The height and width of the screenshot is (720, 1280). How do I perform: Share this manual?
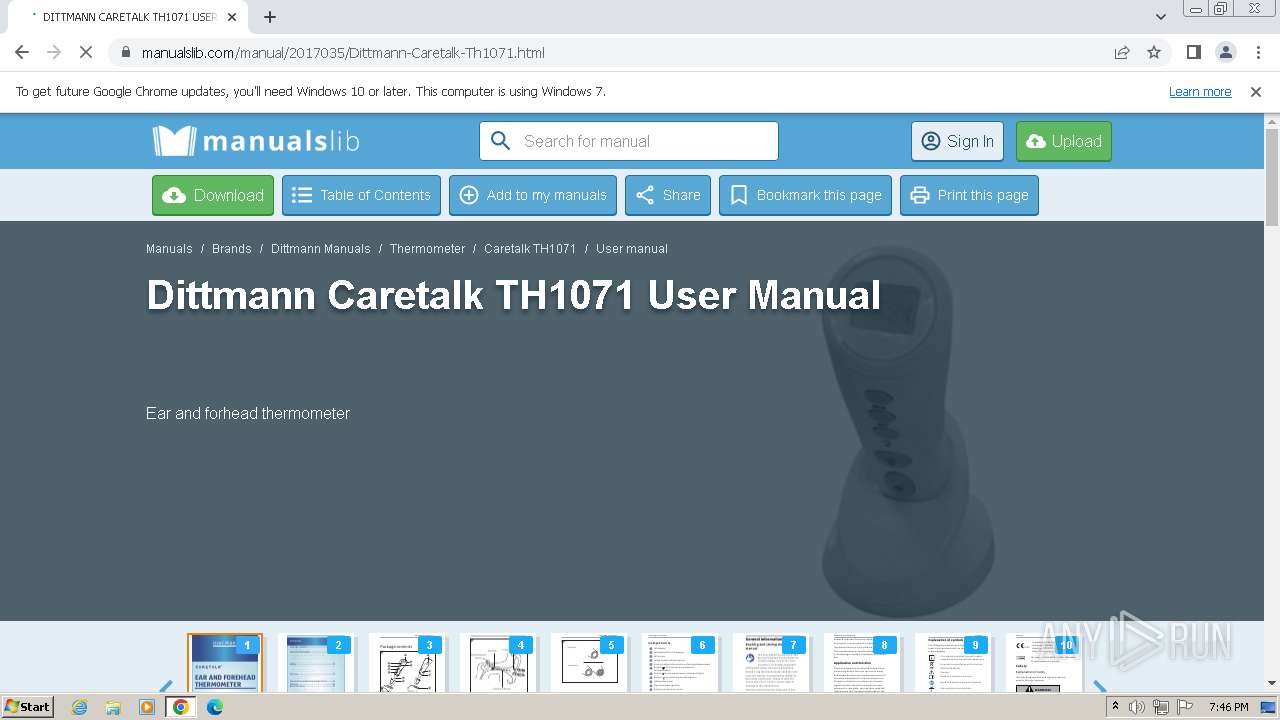coord(668,195)
